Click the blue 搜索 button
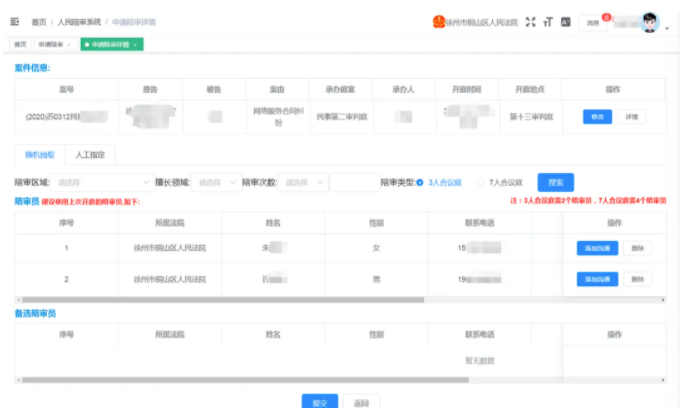The width and height of the screenshot is (689, 412). tap(556, 182)
